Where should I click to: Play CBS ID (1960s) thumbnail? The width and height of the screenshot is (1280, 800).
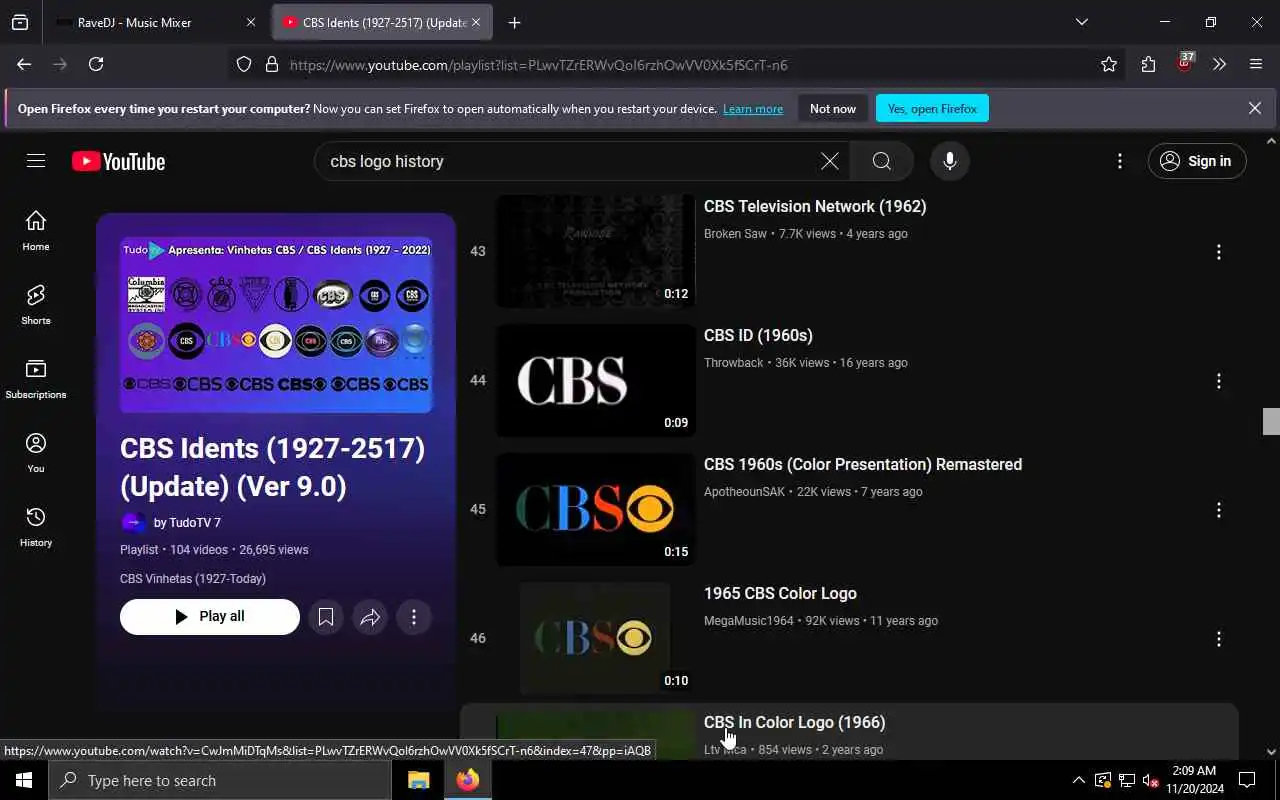point(596,380)
